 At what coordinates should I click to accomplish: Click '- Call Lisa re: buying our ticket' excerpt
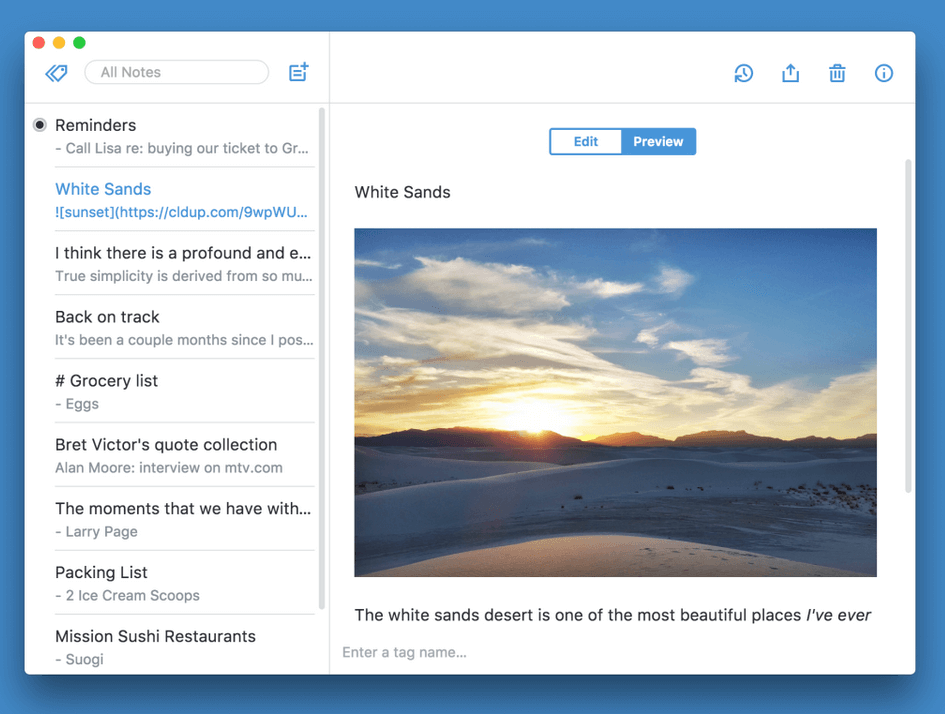[181, 148]
